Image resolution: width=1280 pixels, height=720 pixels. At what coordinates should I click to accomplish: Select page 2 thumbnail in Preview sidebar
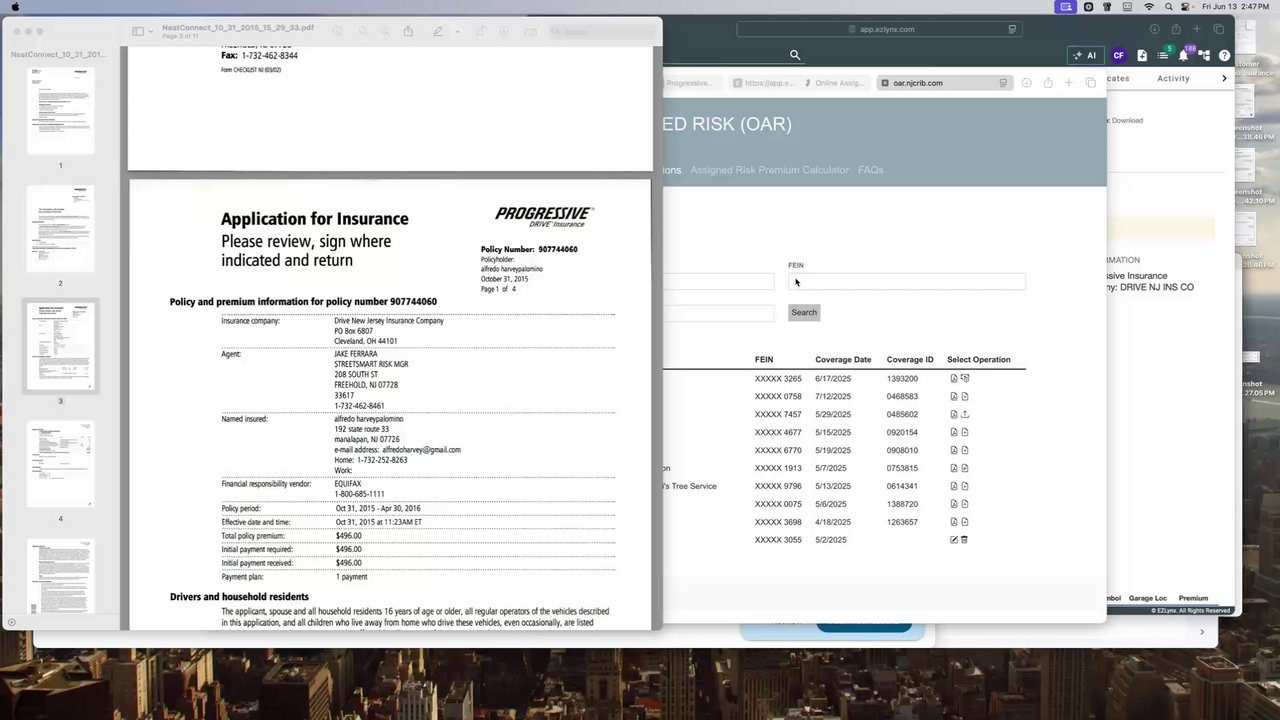point(60,228)
